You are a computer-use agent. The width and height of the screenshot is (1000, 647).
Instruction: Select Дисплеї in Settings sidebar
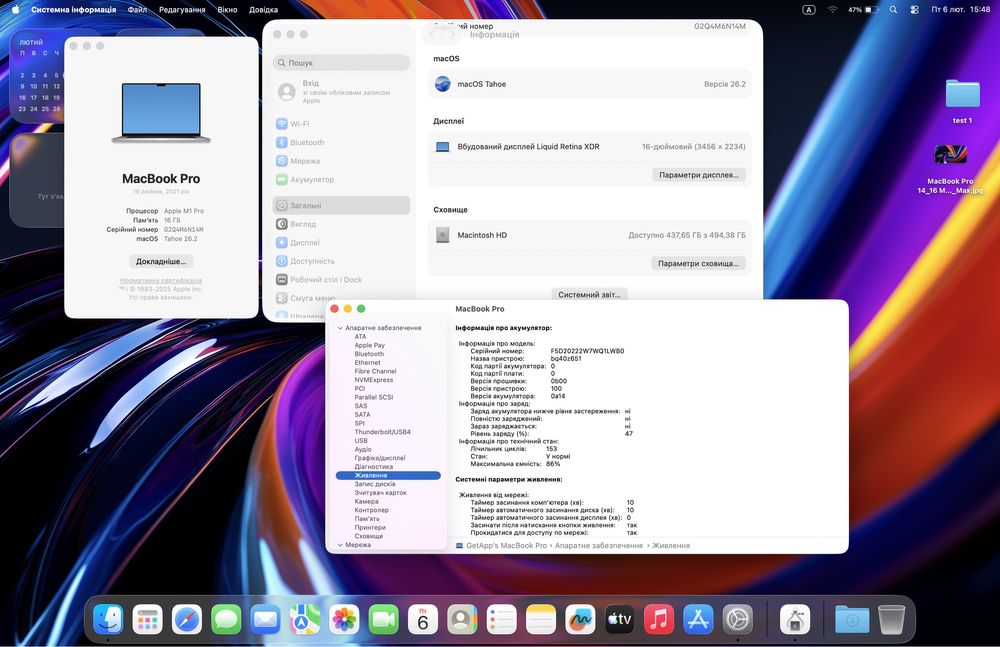341,242
